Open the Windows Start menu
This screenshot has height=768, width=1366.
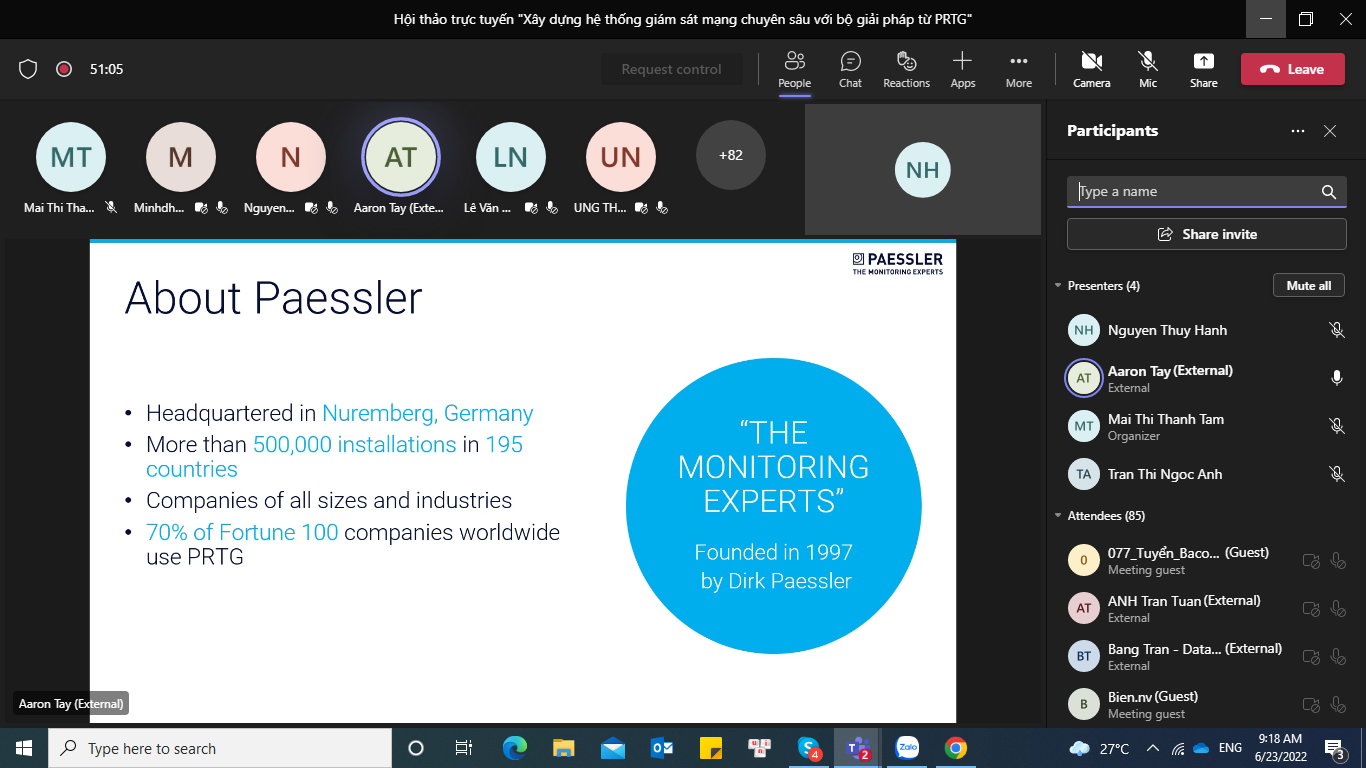pyautogui.click(x=24, y=748)
